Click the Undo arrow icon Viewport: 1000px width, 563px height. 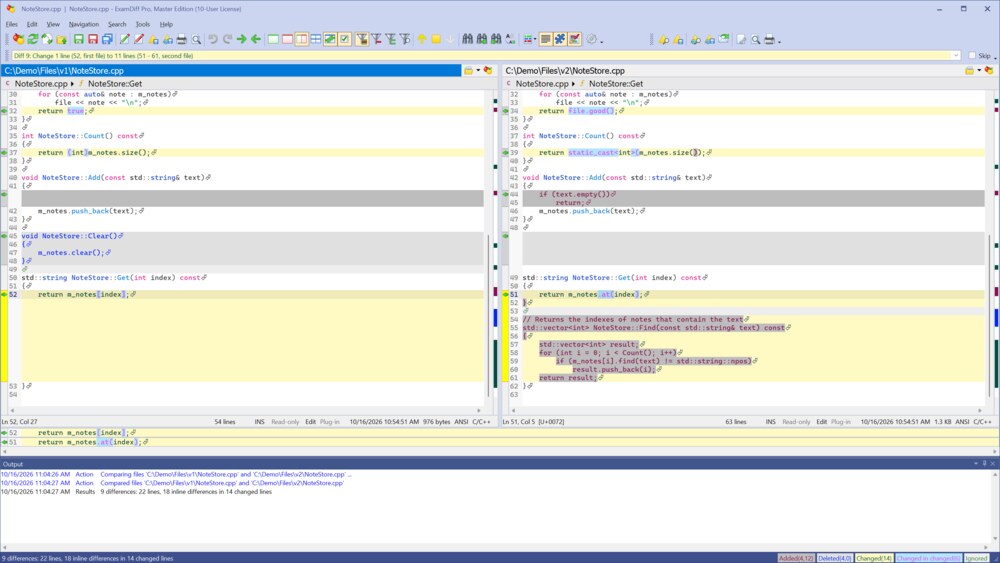[x=212, y=40]
